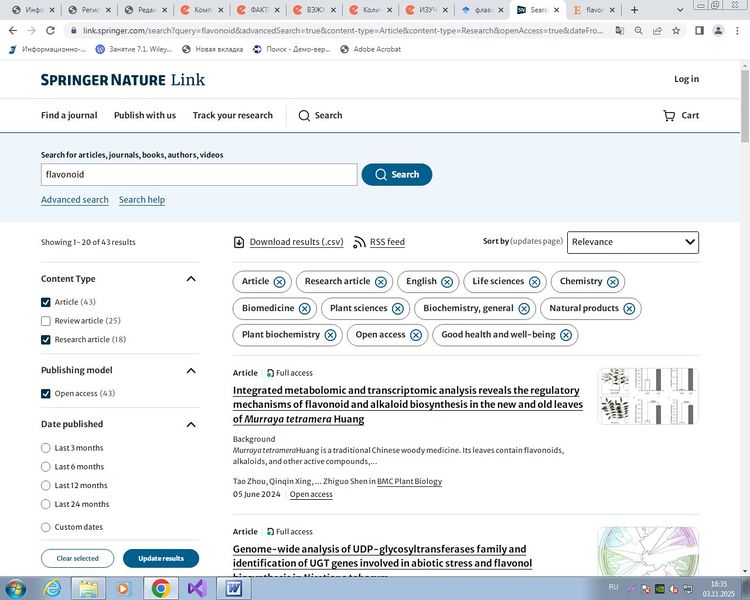Remove the Natural products filter chip
Image resolution: width=750 pixels, height=600 pixels.
pos(629,309)
